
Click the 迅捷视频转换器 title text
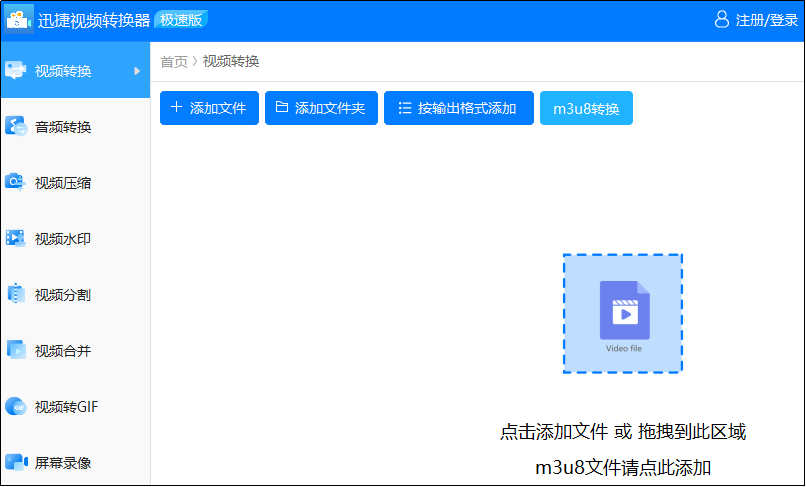94,20
